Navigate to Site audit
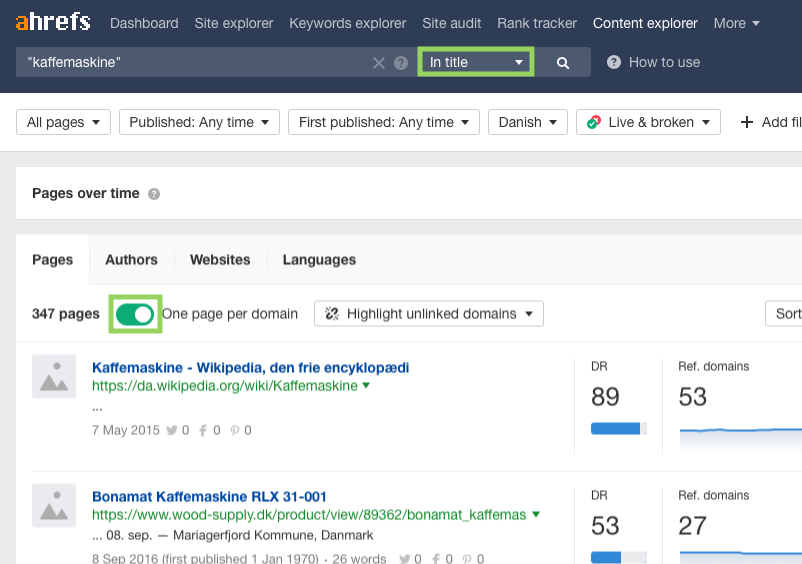 452,23
